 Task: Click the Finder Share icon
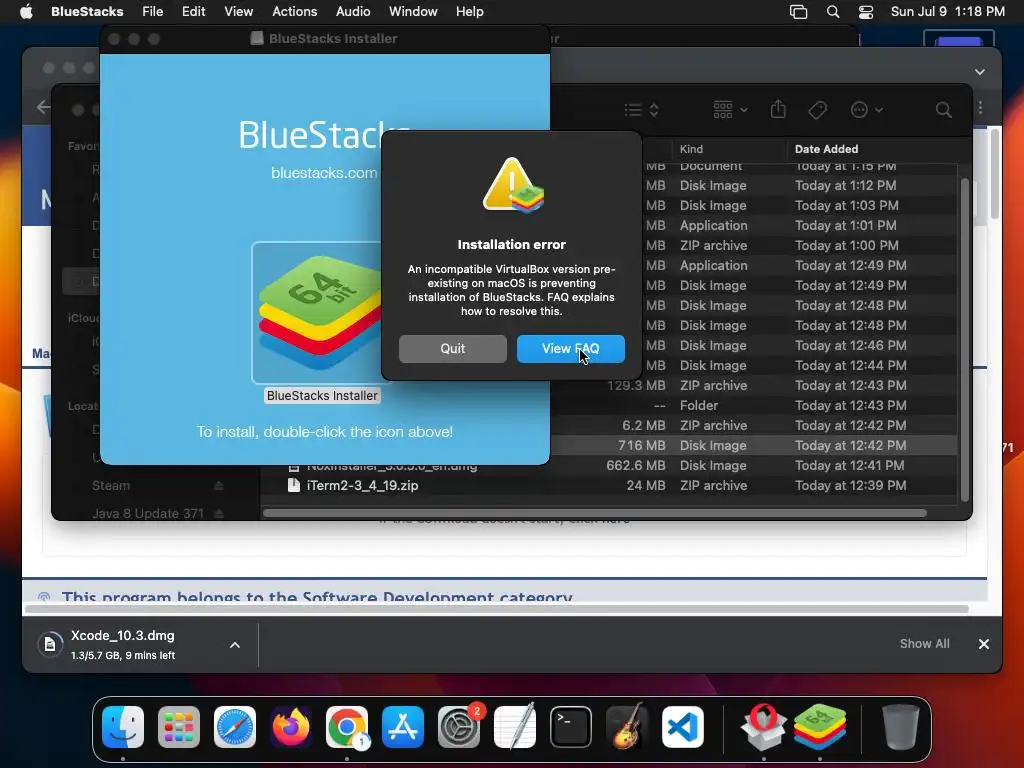click(x=778, y=109)
